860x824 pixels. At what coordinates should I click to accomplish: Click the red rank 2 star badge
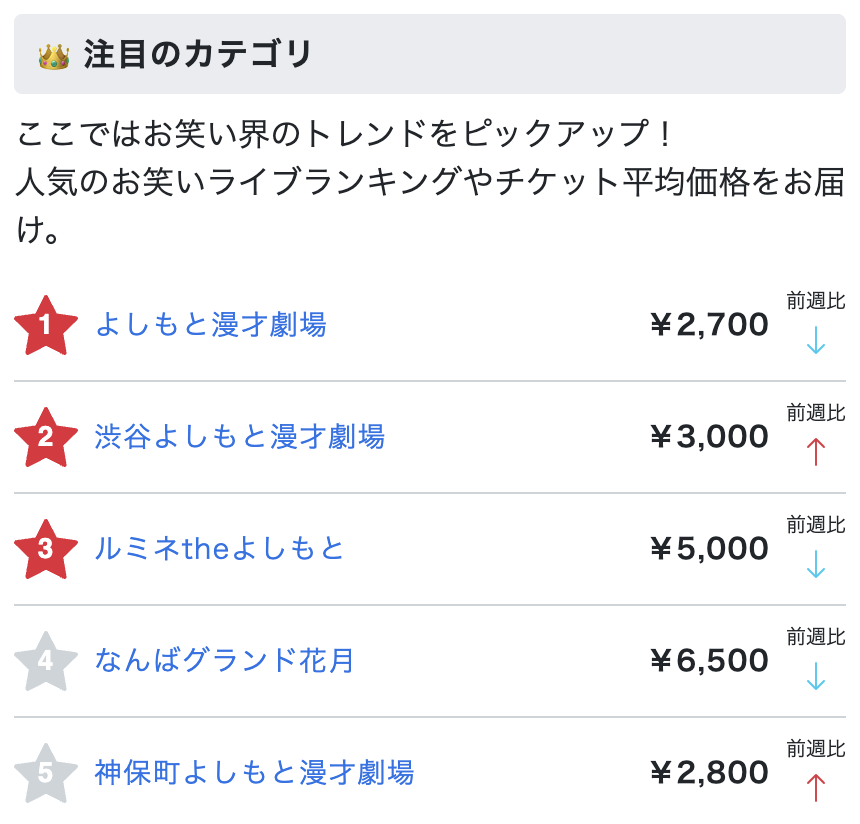click(45, 438)
